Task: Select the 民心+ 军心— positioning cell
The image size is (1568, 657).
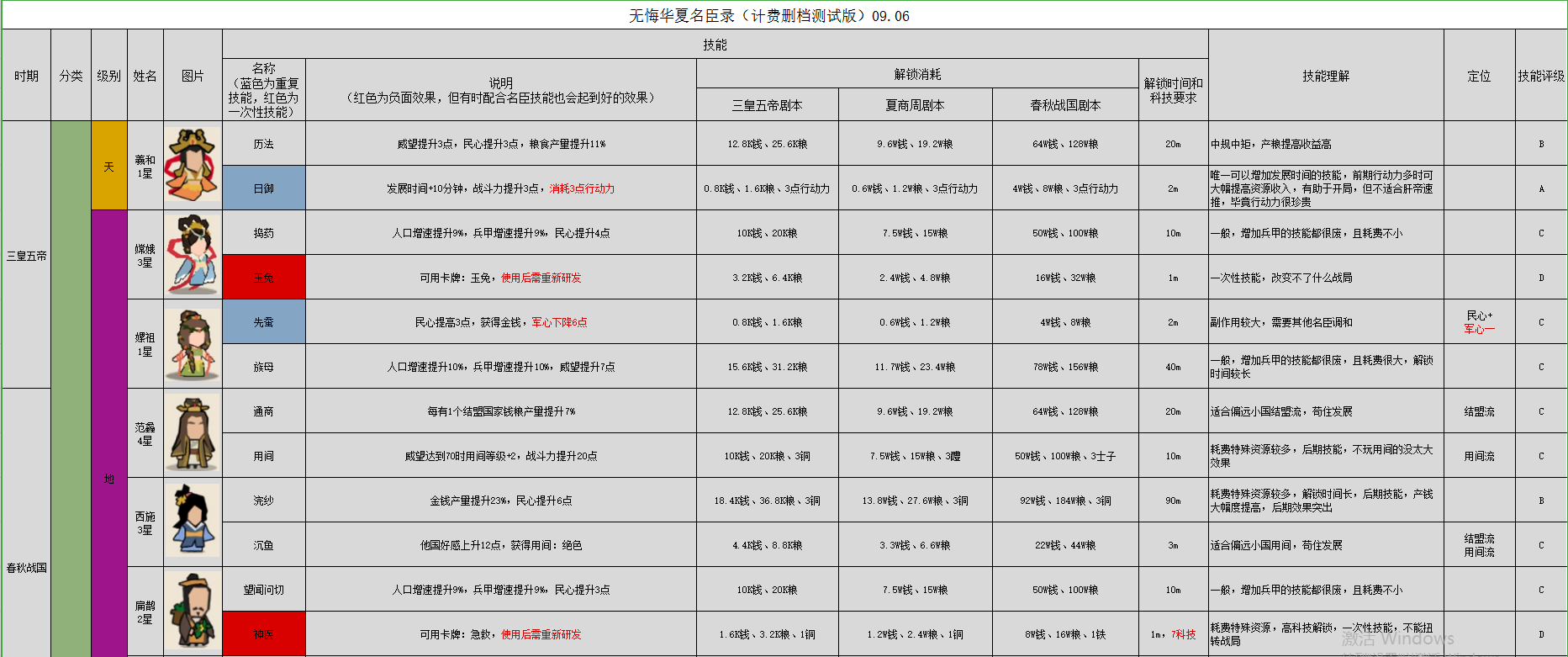Action: (x=1480, y=322)
